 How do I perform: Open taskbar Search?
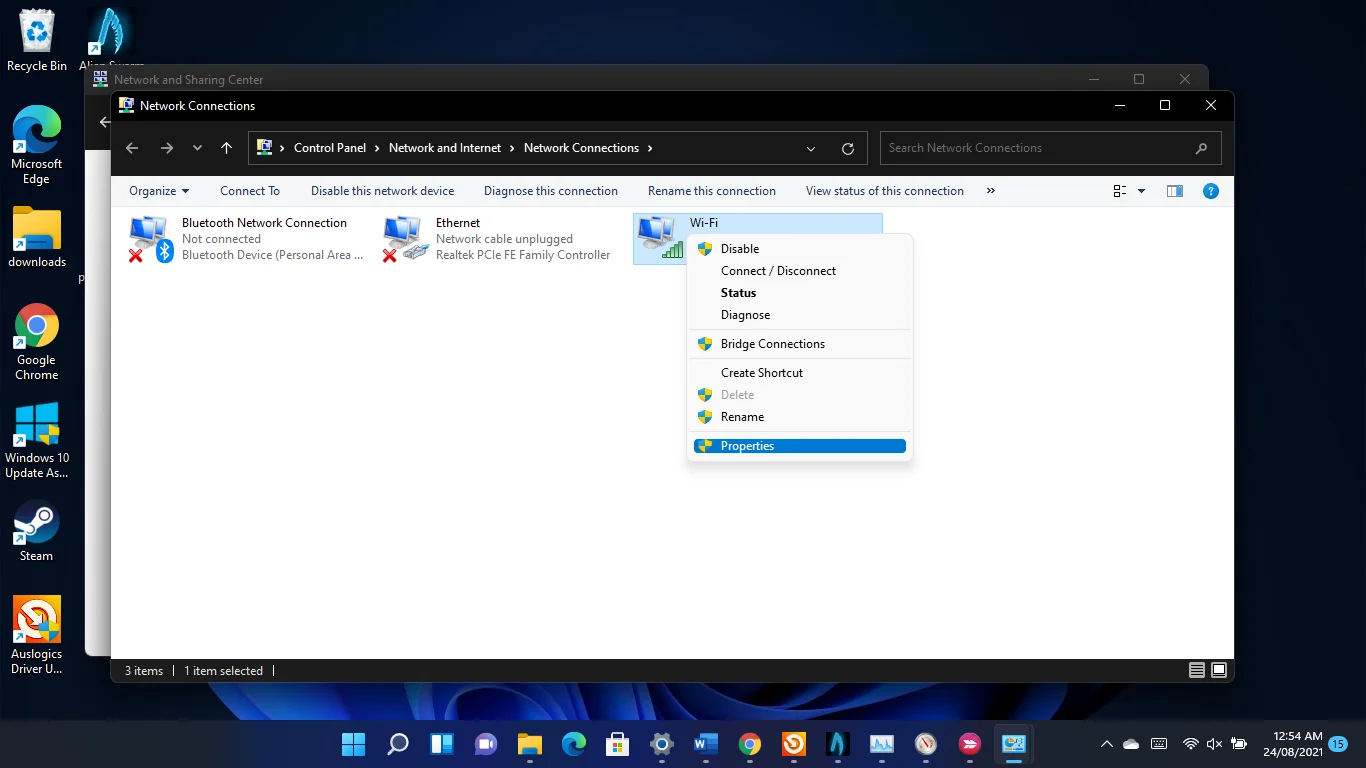(398, 744)
